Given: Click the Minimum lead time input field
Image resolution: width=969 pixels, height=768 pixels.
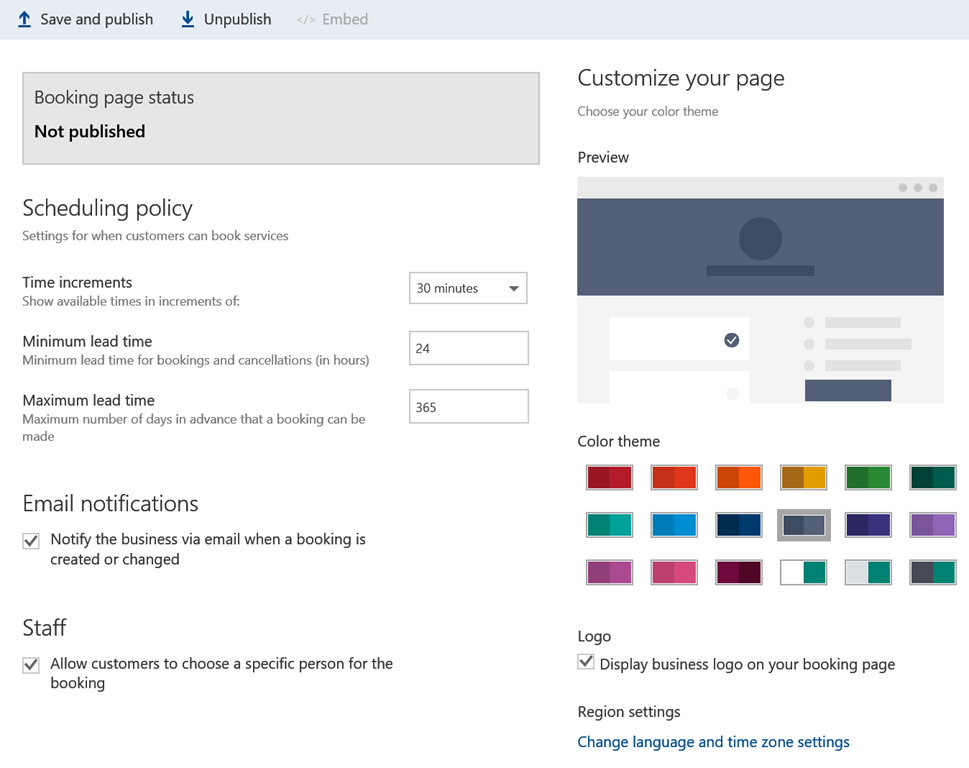Looking at the screenshot, I should click(468, 348).
